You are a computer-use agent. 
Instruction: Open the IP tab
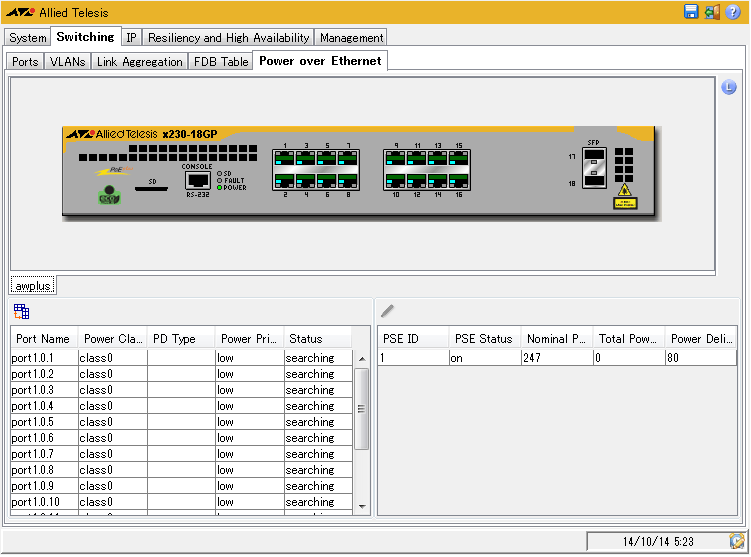pos(131,37)
